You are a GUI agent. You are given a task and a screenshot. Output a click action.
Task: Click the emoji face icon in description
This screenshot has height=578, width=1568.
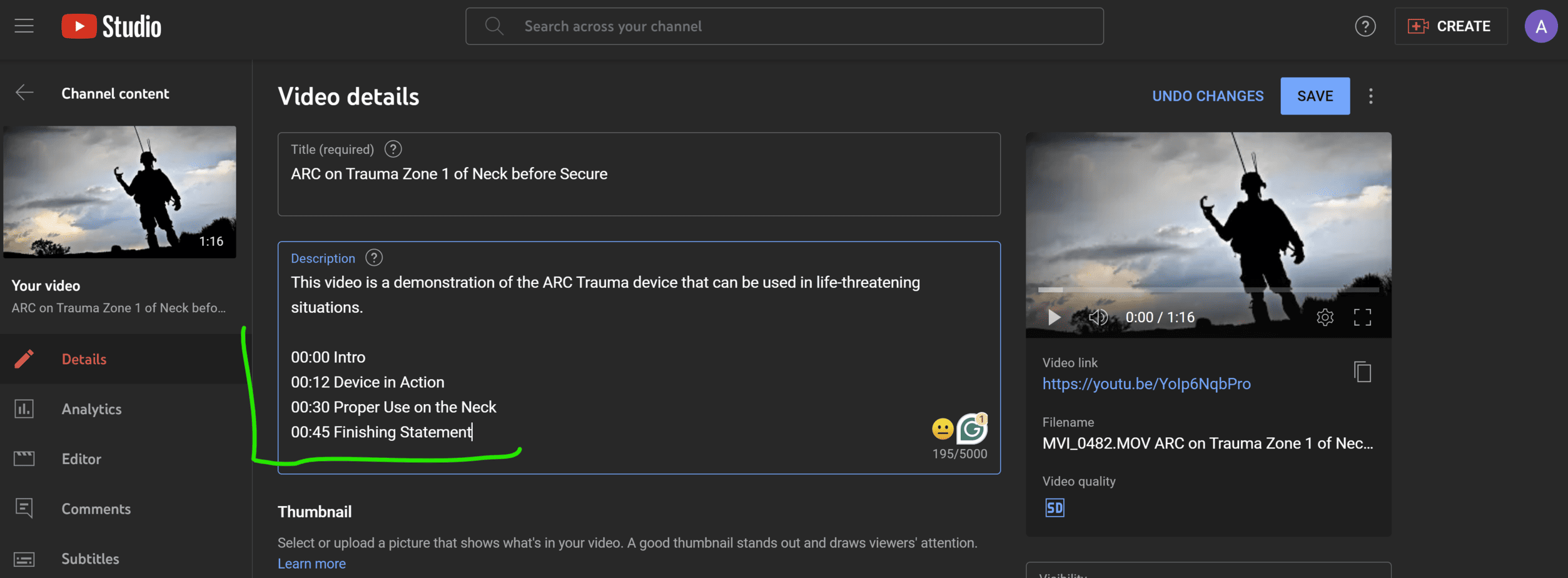point(942,429)
